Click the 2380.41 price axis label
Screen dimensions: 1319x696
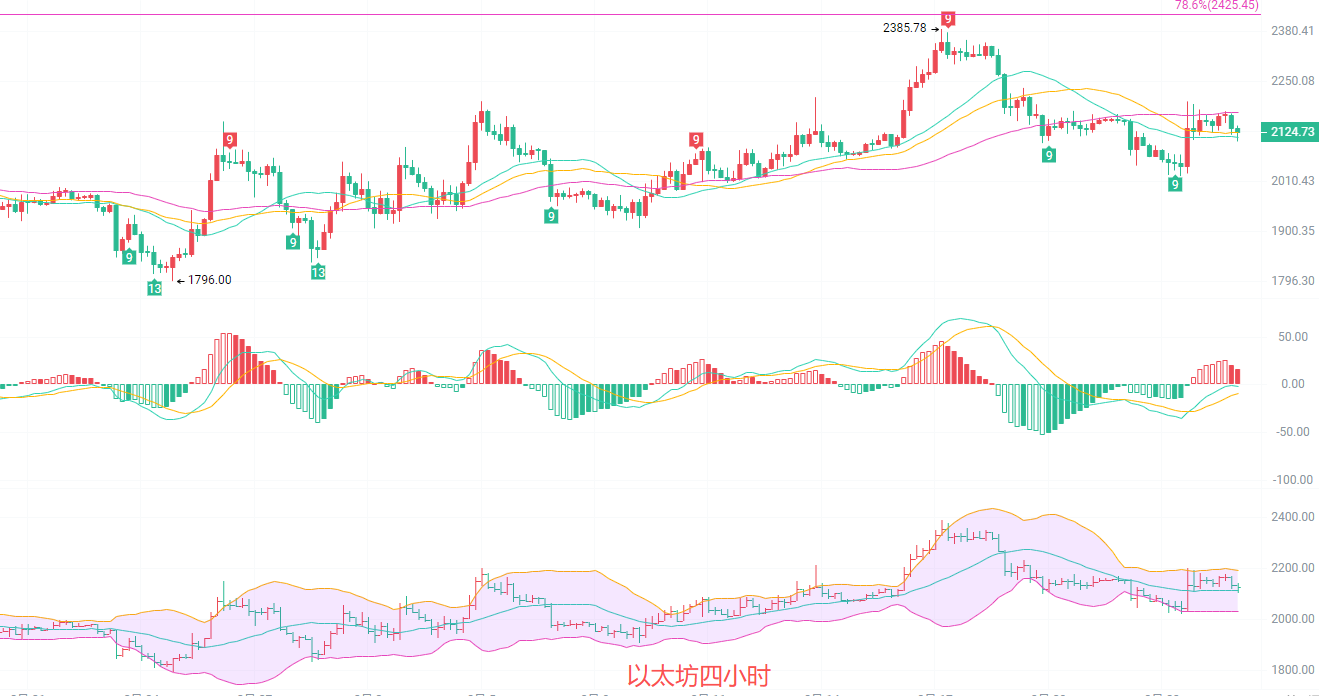coord(1292,31)
